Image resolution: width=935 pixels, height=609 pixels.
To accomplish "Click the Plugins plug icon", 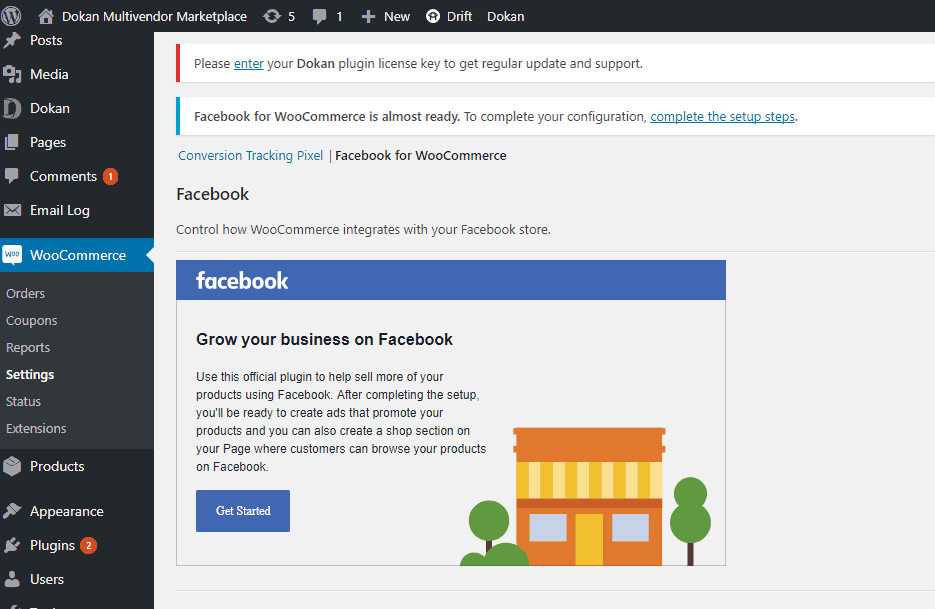I will click(x=12, y=545).
